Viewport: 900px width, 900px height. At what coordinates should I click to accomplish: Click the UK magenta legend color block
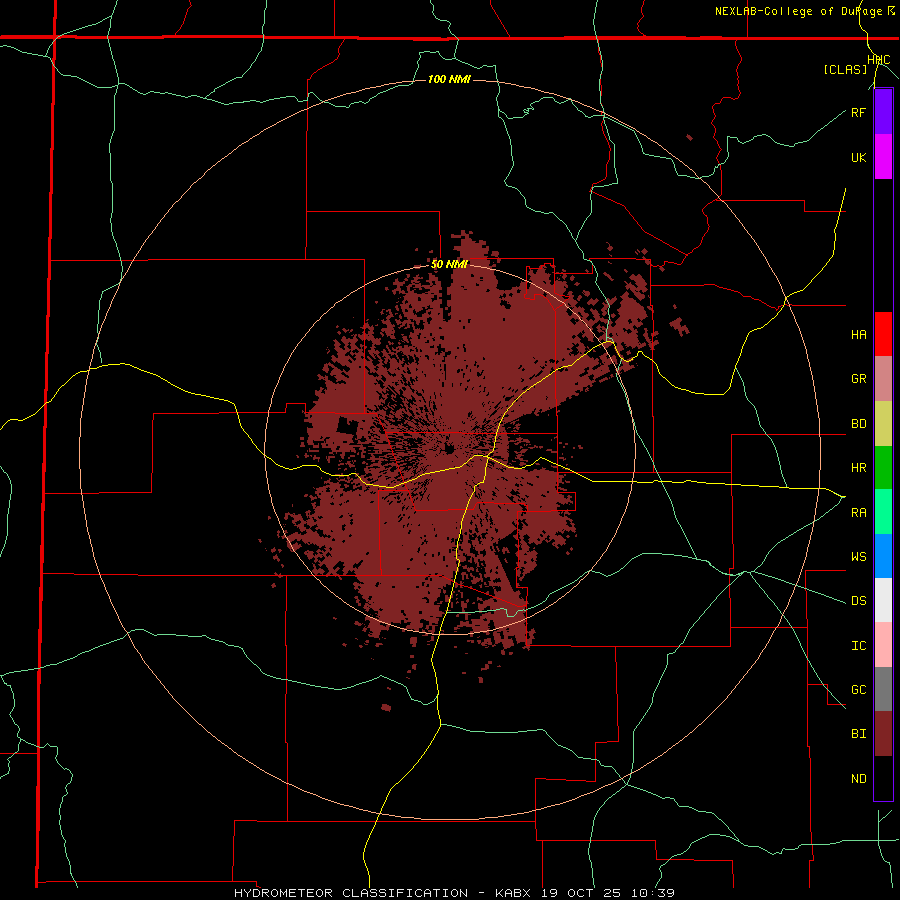[883, 157]
